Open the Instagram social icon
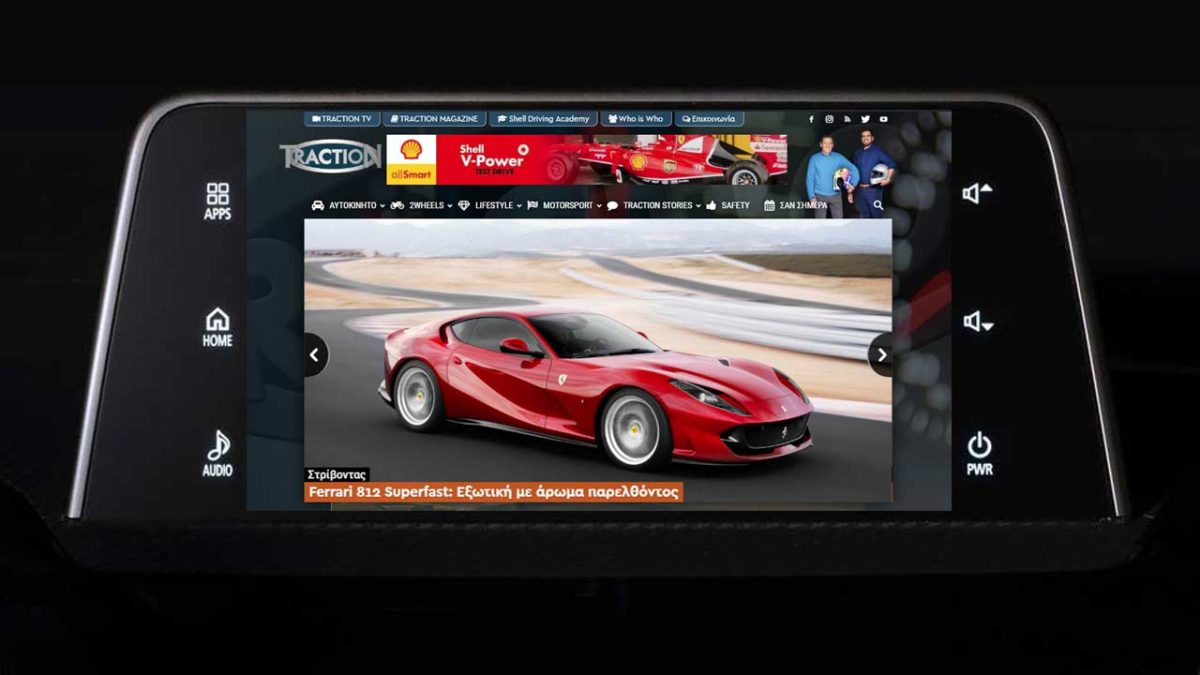Viewport: 1200px width, 675px height. pos(829,119)
